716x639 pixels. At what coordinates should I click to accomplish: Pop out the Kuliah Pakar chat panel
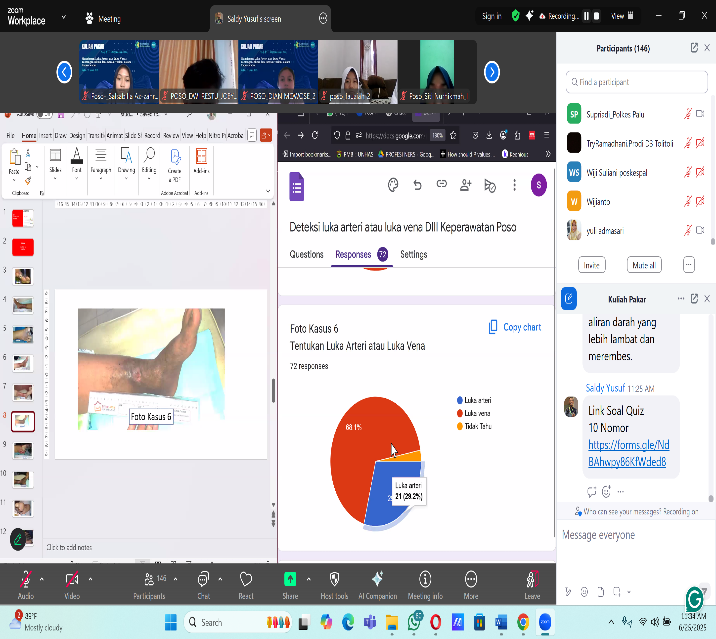coord(694,299)
